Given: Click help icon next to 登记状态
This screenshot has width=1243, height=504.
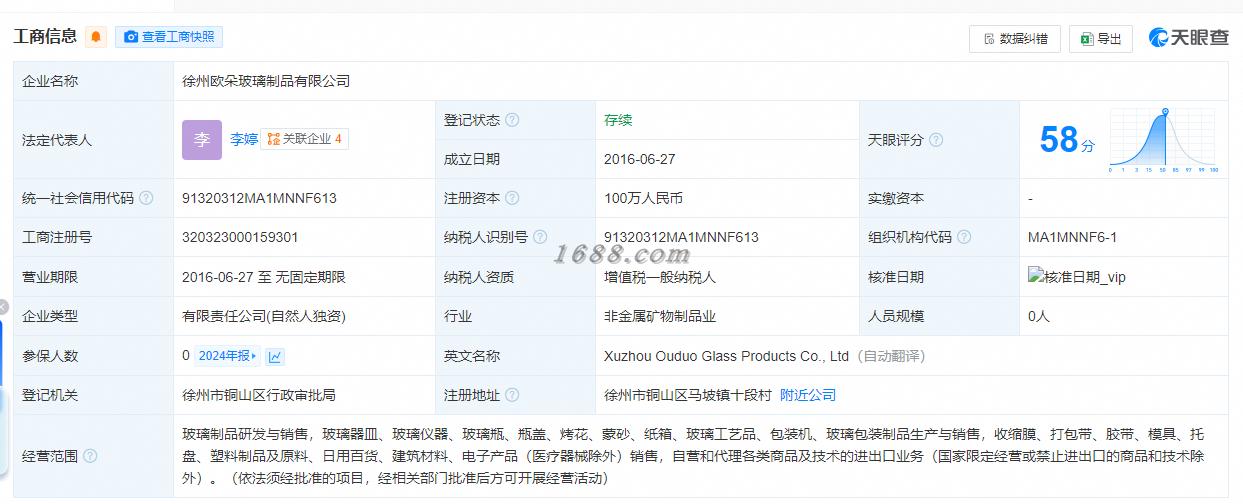Looking at the screenshot, I should point(513,120).
